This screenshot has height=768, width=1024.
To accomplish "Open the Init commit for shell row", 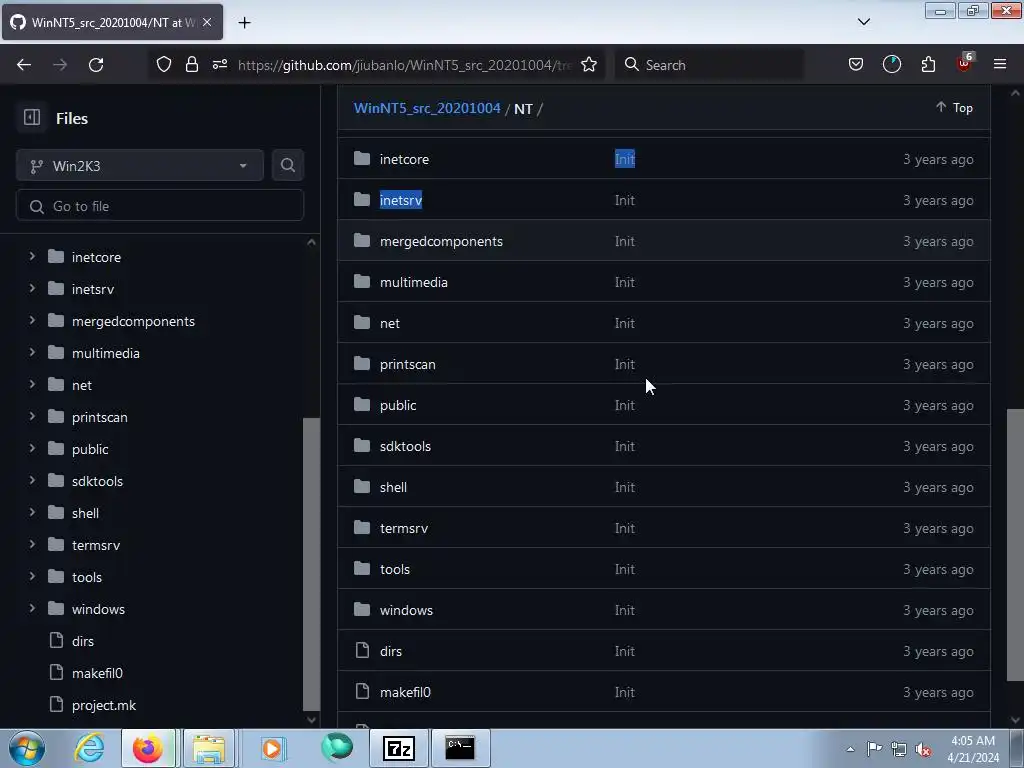I will [x=624, y=488].
